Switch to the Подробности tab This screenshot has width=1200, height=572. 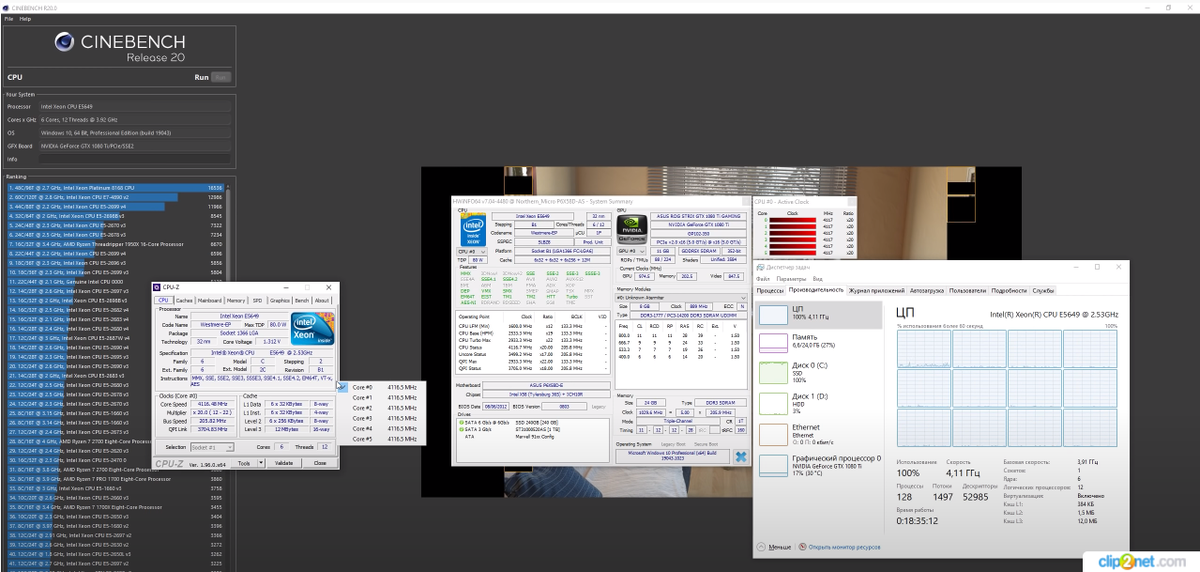pos(1009,290)
